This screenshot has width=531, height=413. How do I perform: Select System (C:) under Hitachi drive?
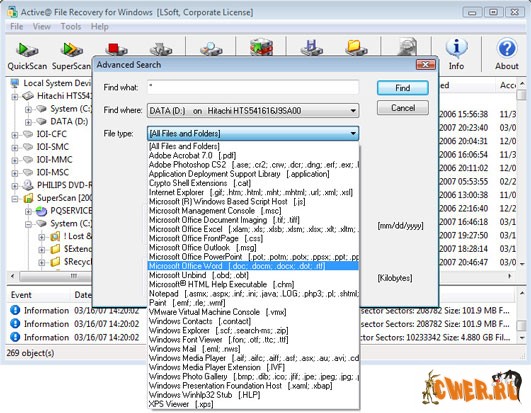click(70, 109)
